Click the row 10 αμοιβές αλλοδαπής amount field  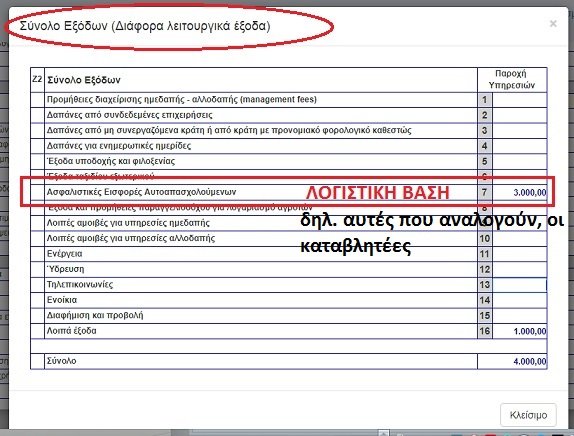[519, 239]
